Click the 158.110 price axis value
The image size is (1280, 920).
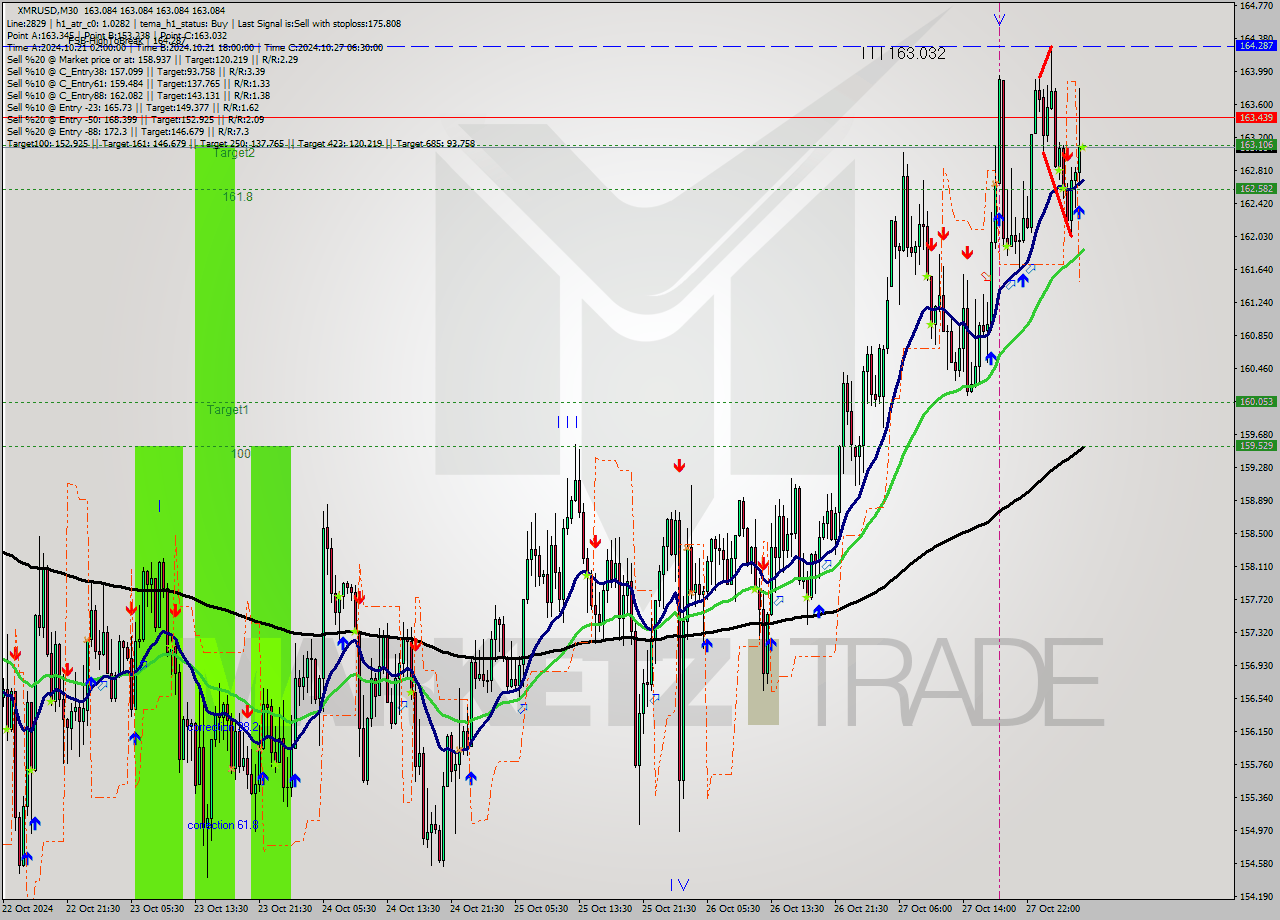[x=1256, y=566]
